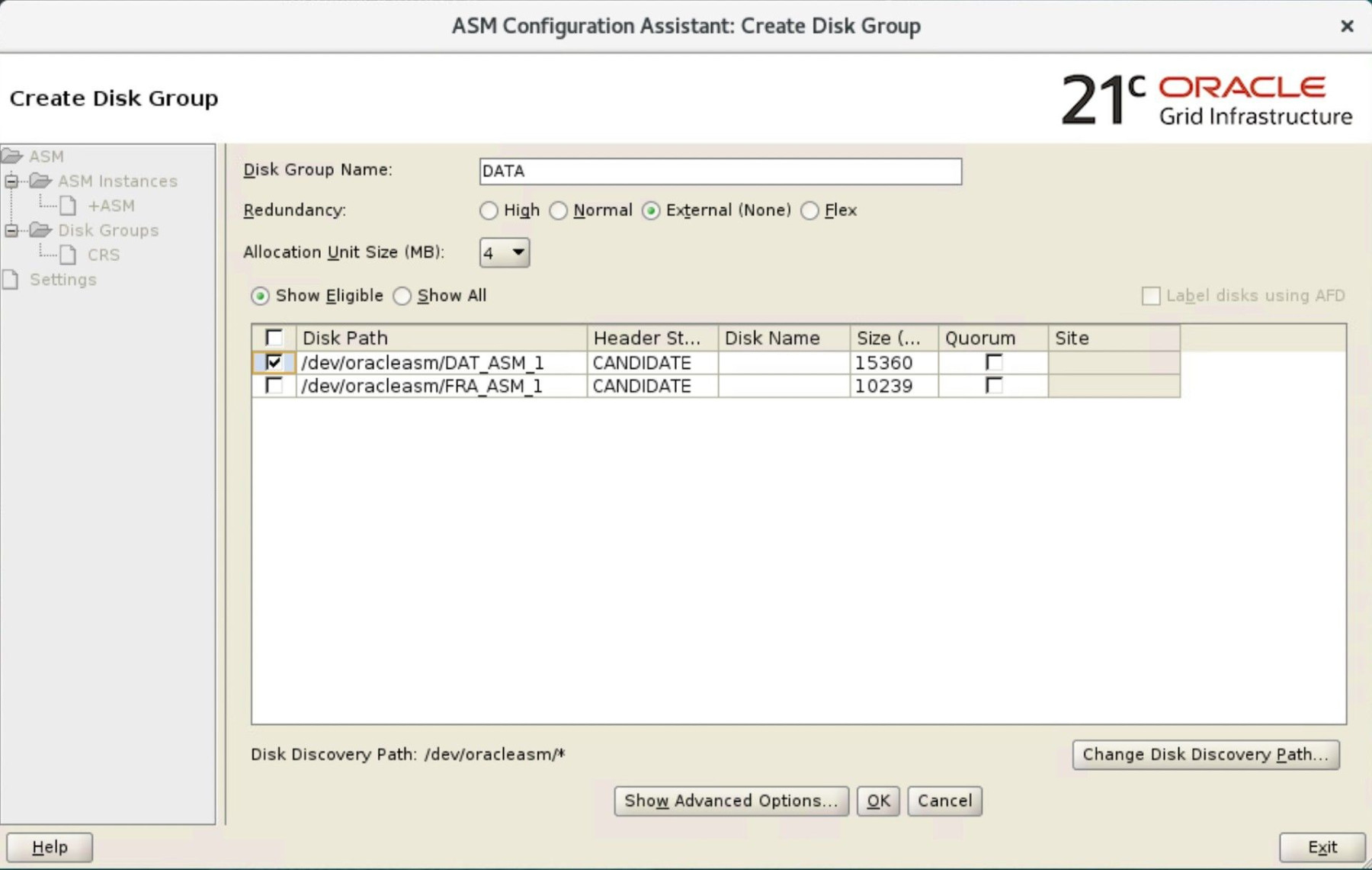Toggle Quorum checkbox for FRA_ASM_1
The height and width of the screenshot is (870, 1372).
(x=994, y=386)
